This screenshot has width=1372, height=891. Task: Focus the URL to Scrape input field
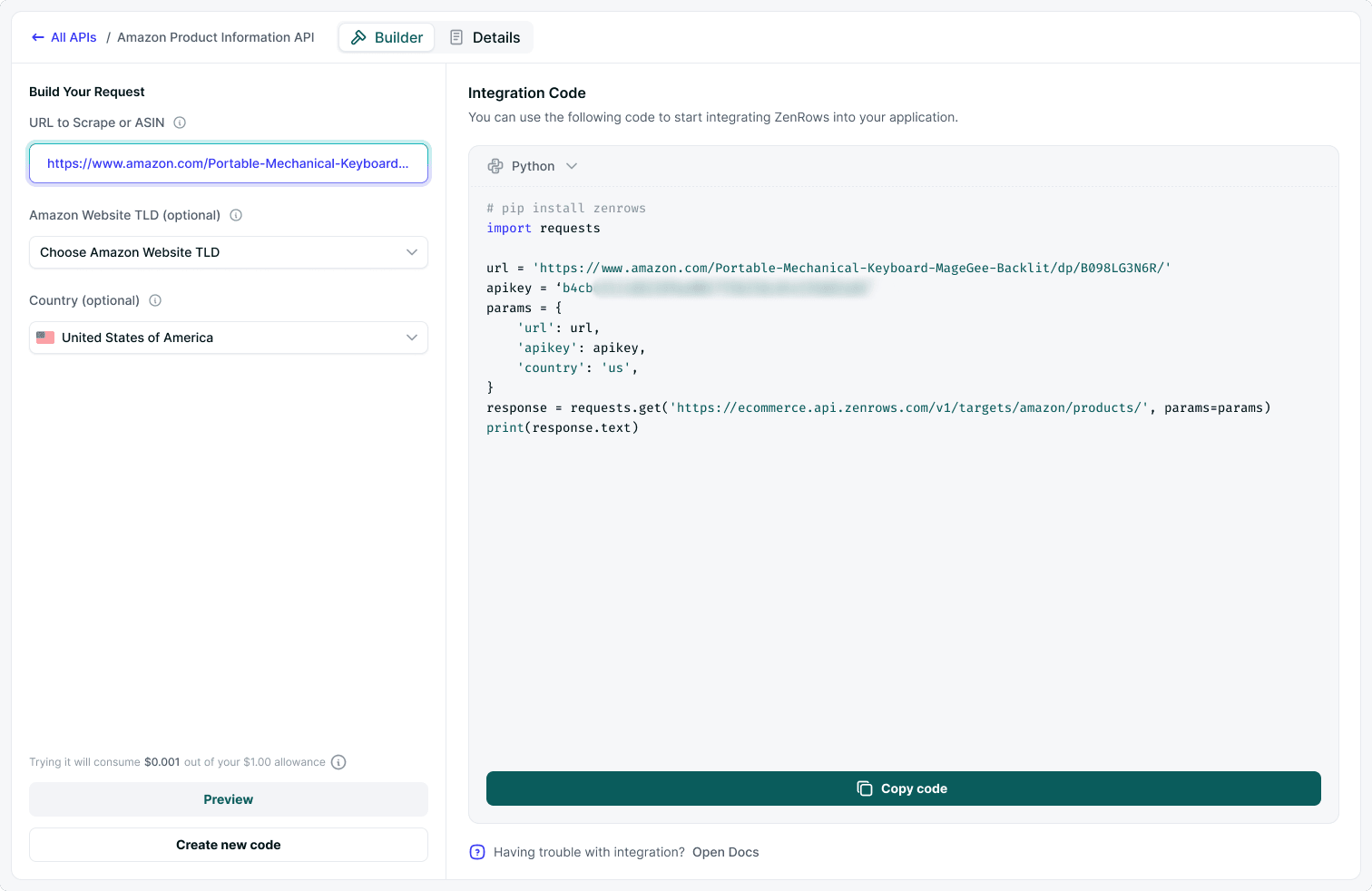coord(229,163)
